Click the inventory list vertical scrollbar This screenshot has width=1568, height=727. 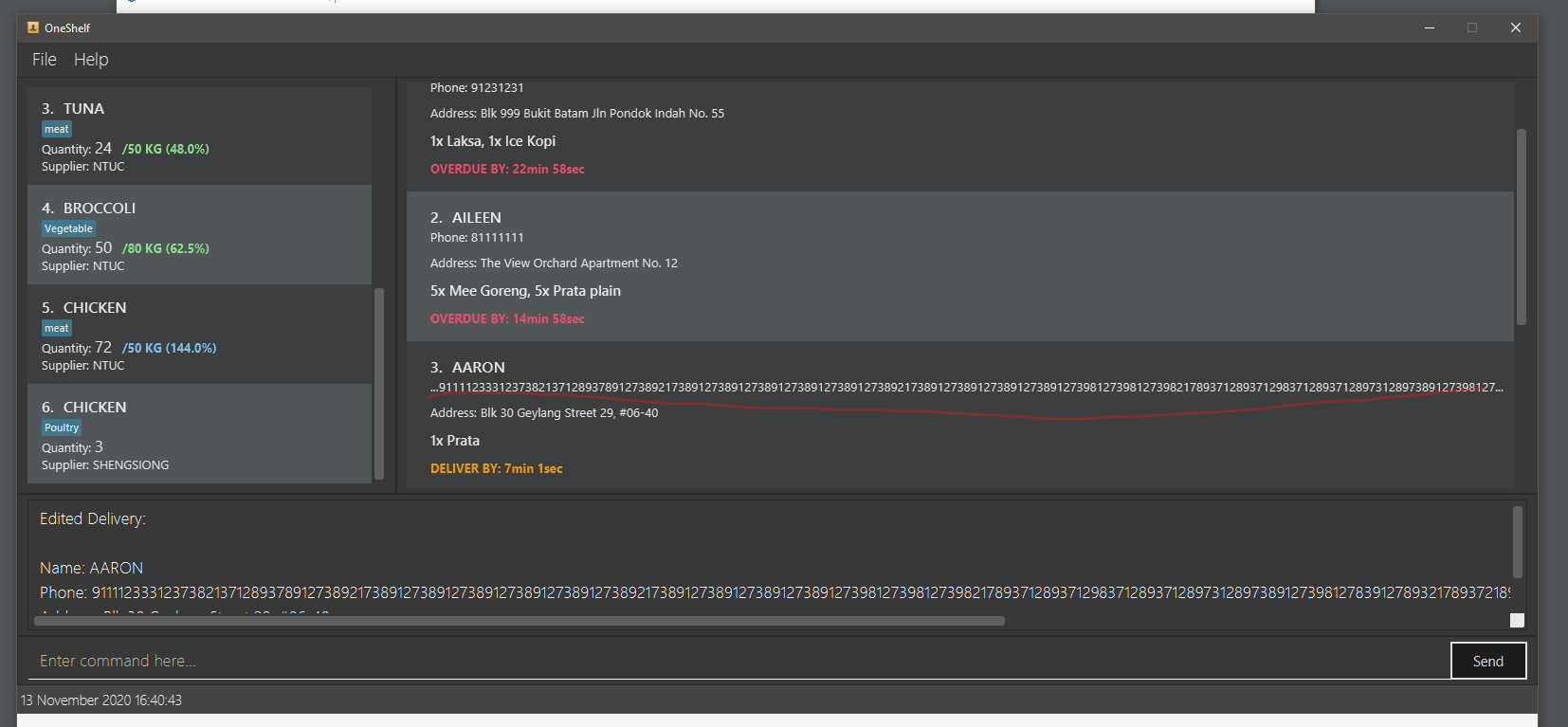[x=379, y=384]
